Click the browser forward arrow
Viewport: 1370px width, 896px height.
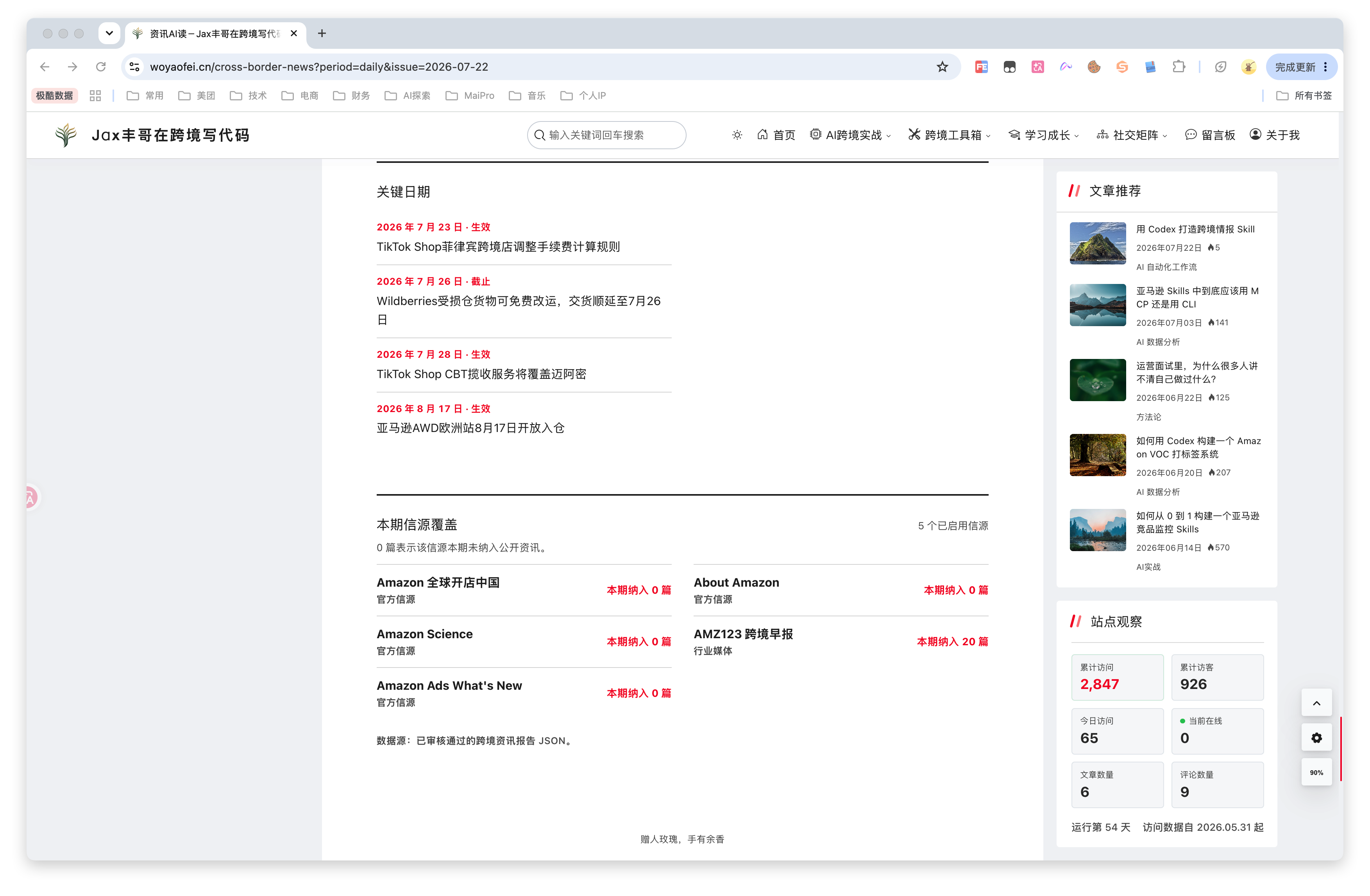[x=73, y=67]
